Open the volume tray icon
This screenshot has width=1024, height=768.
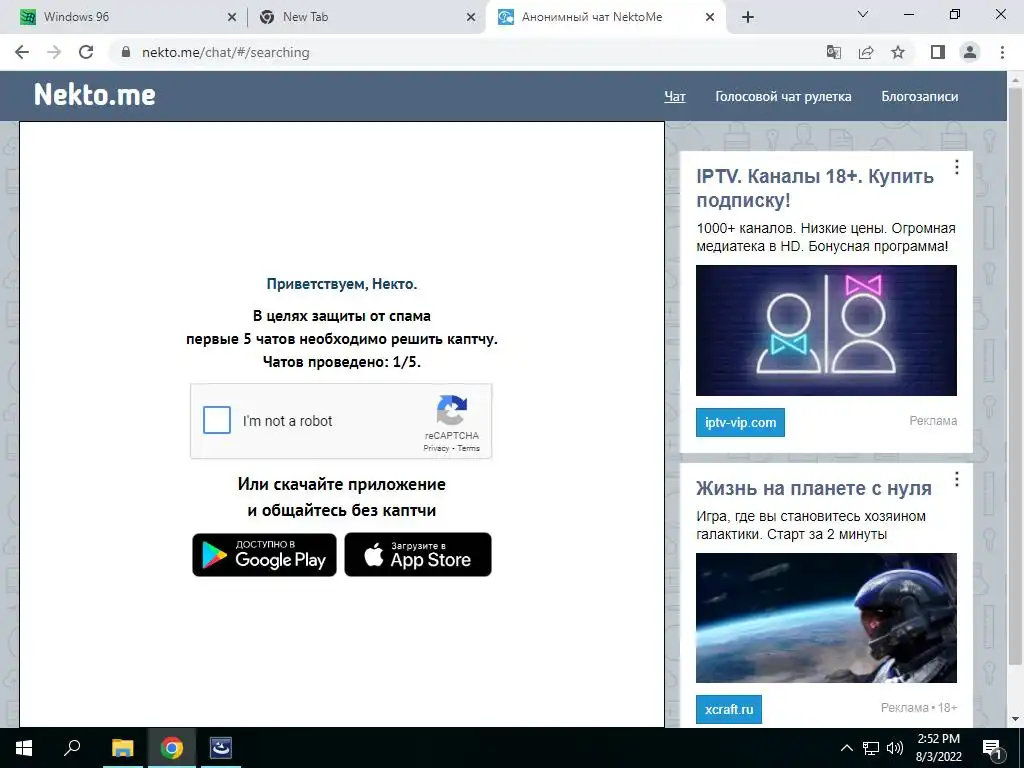pos(895,748)
